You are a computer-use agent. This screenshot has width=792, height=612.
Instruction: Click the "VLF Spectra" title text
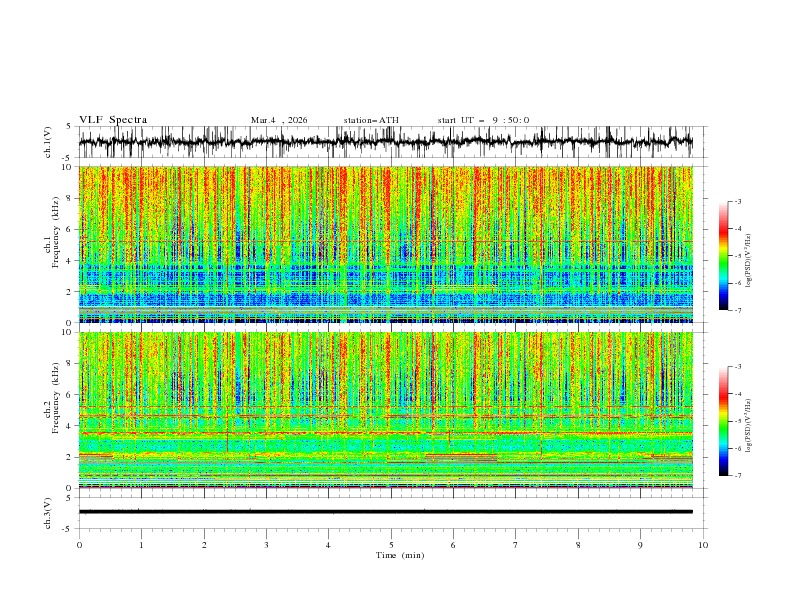(113, 120)
